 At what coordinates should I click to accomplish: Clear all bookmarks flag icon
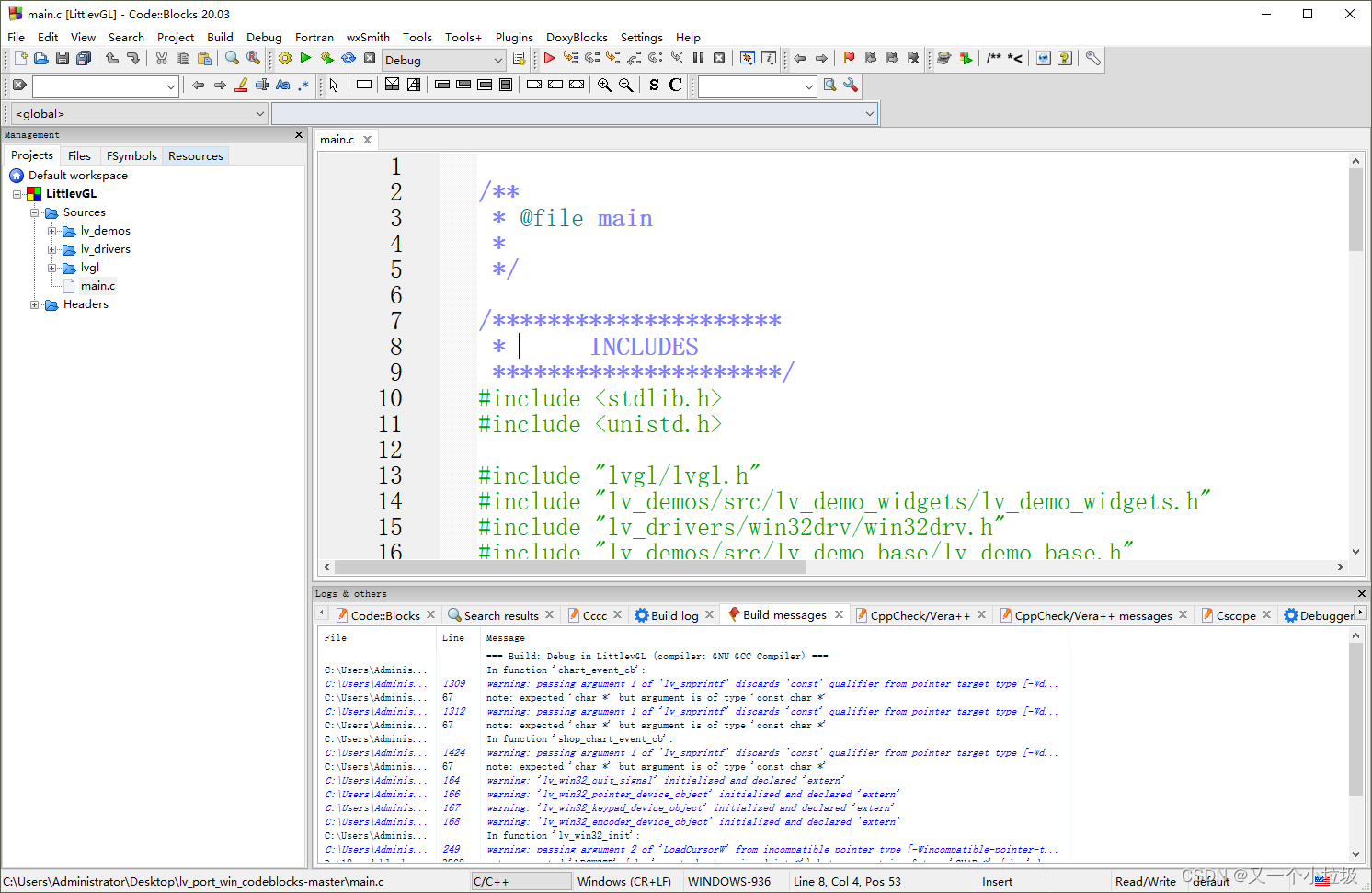913,58
